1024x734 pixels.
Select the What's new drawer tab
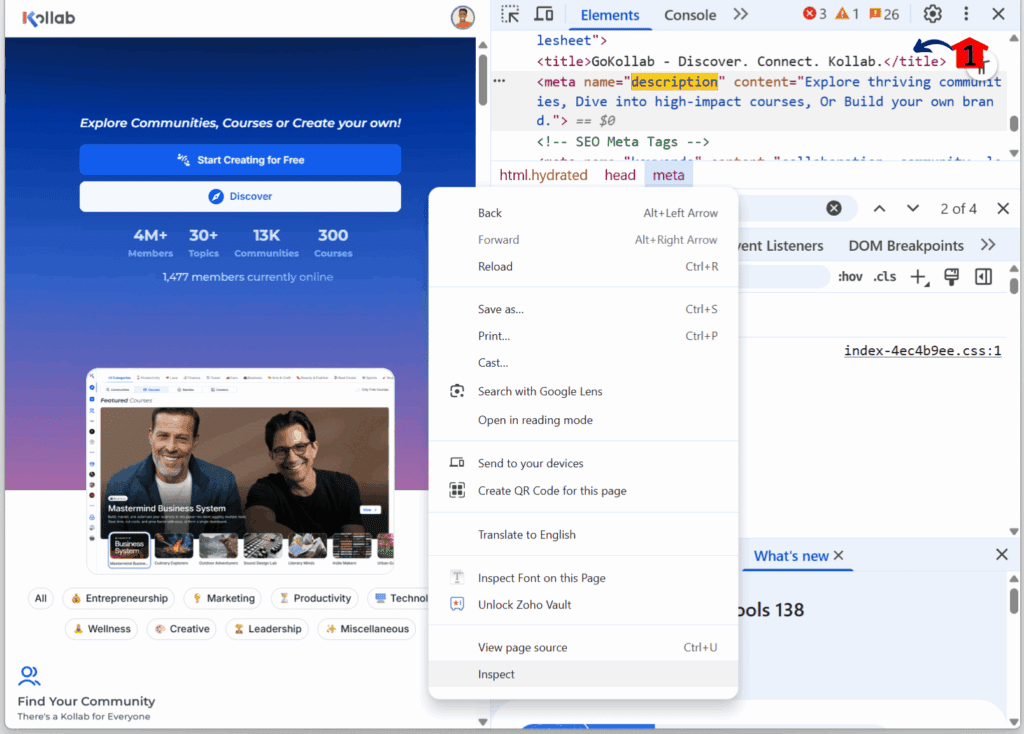(791, 556)
